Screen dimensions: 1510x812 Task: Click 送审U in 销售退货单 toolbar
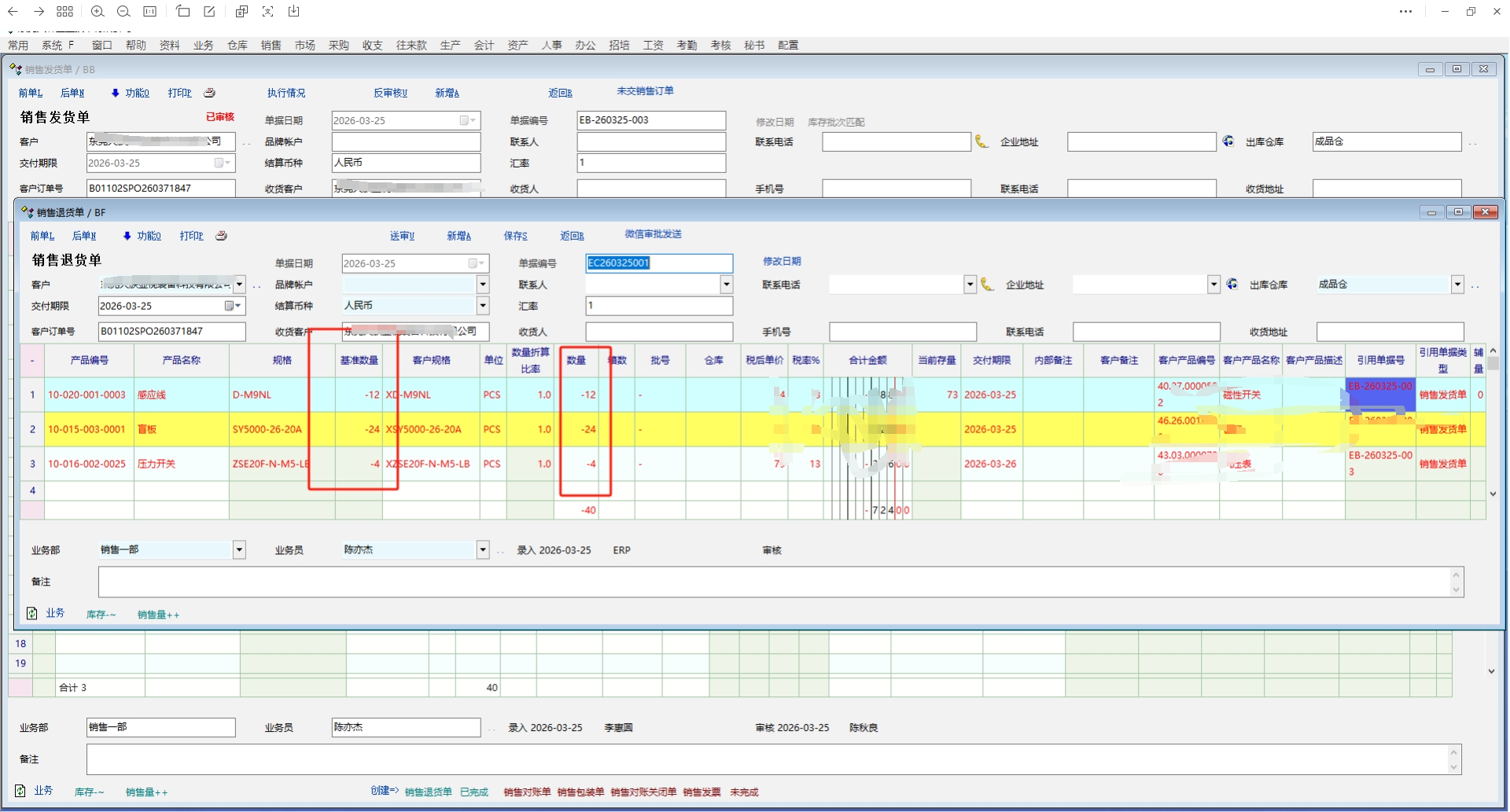point(402,236)
